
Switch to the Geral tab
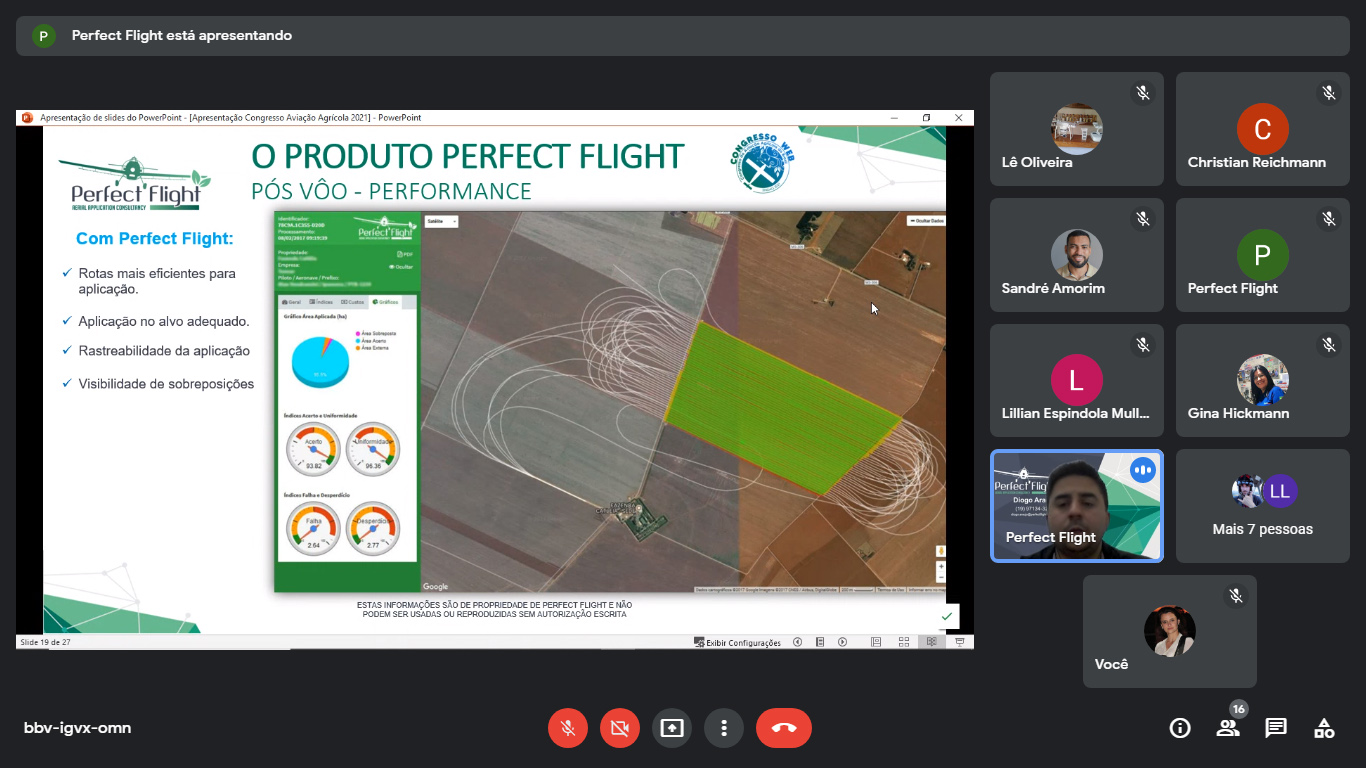tap(292, 301)
